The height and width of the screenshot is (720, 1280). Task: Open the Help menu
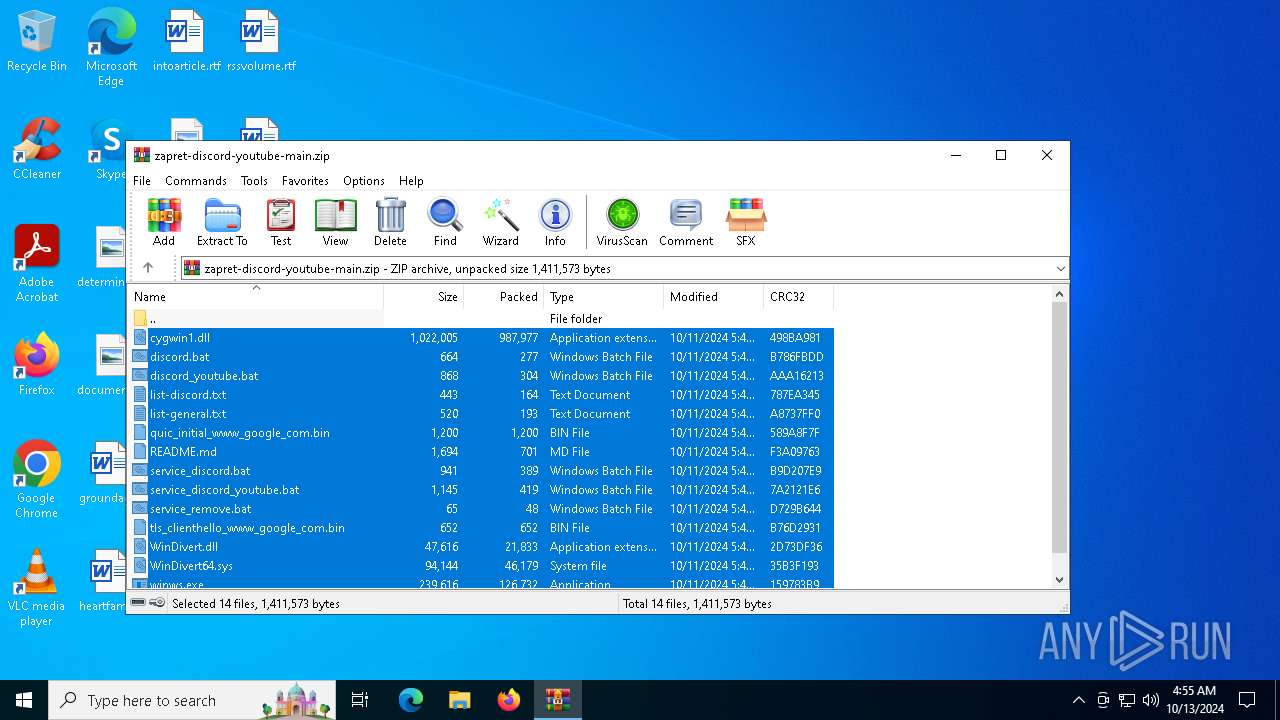click(x=411, y=181)
